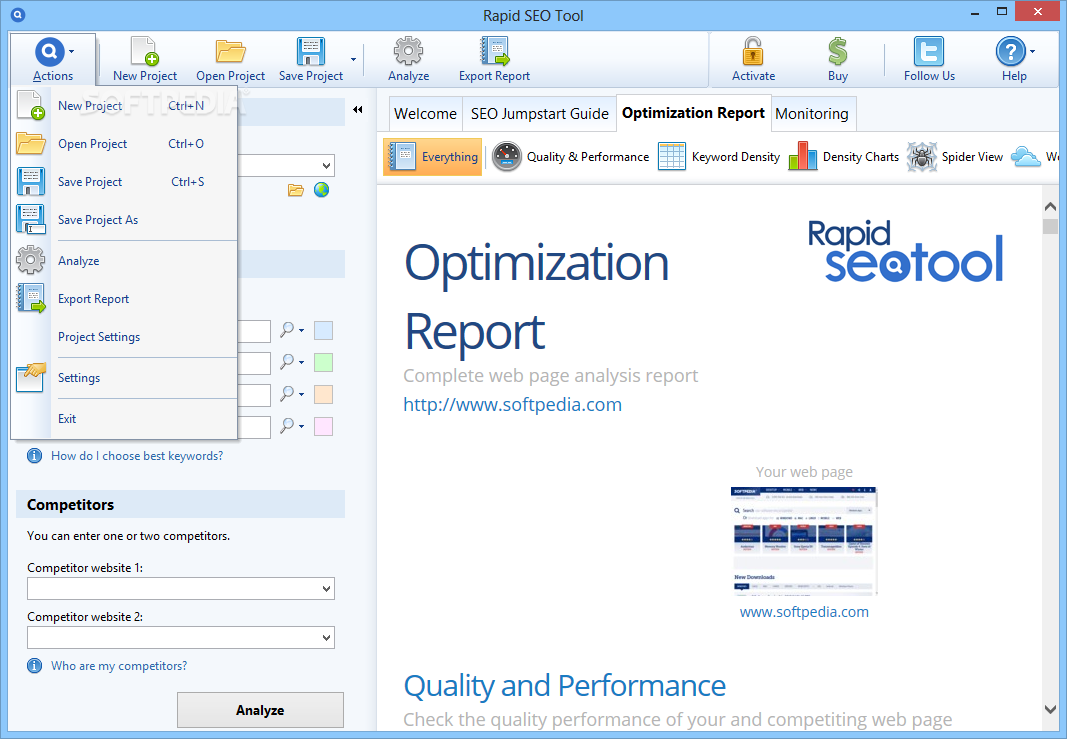The image size is (1067, 739).
Task: Open the Density Charts view
Action: click(843, 157)
